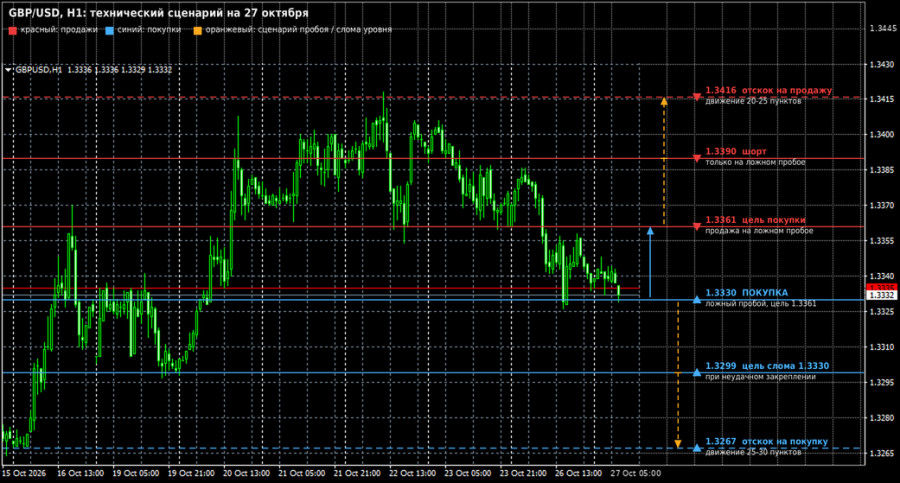Click the red legend square for sales

(13, 30)
